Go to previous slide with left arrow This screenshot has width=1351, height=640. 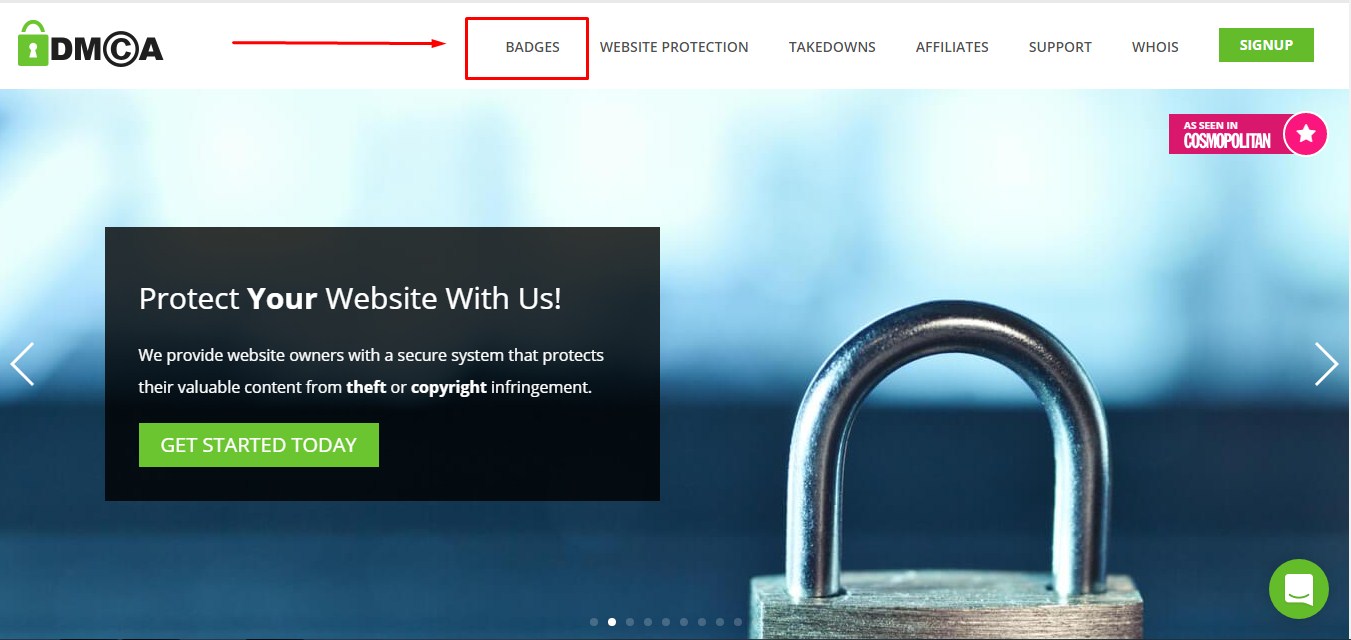(22, 364)
